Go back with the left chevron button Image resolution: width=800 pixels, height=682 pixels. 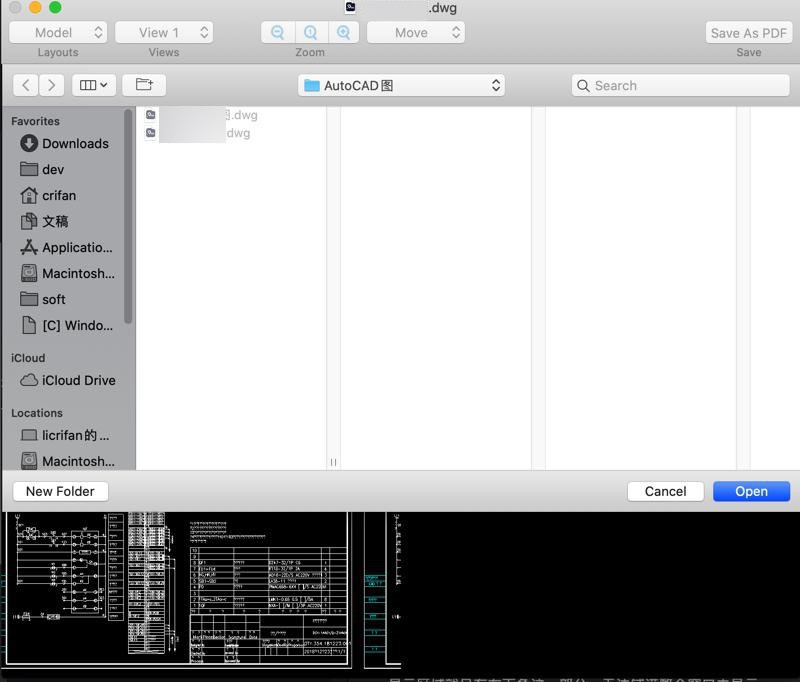pos(26,85)
